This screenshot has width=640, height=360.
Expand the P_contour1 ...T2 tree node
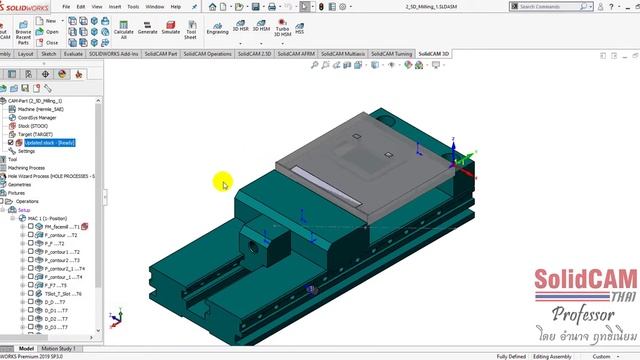point(22,252)
